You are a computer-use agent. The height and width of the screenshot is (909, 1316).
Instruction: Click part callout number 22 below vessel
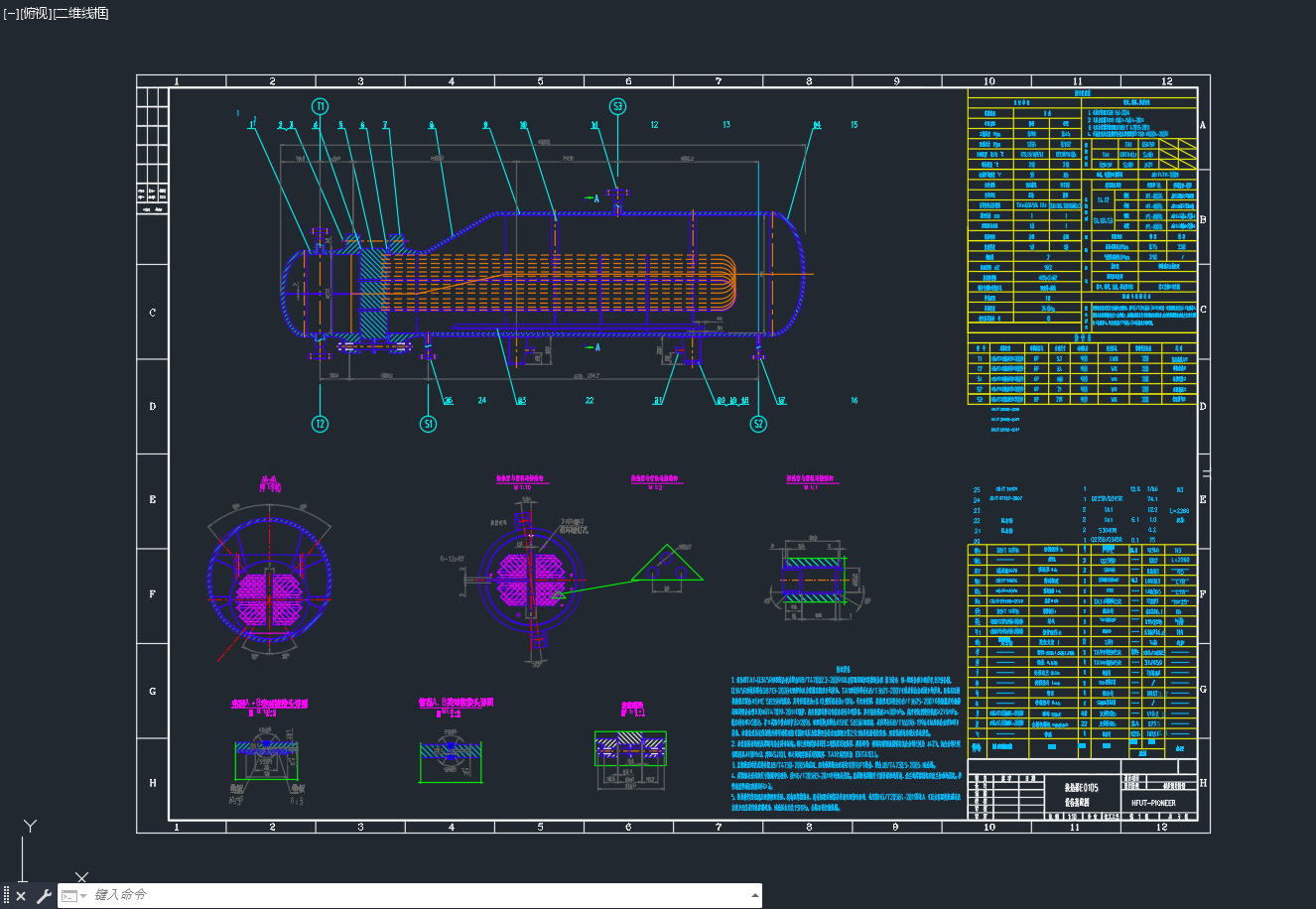pyautogui.click(x=590, y=401)
